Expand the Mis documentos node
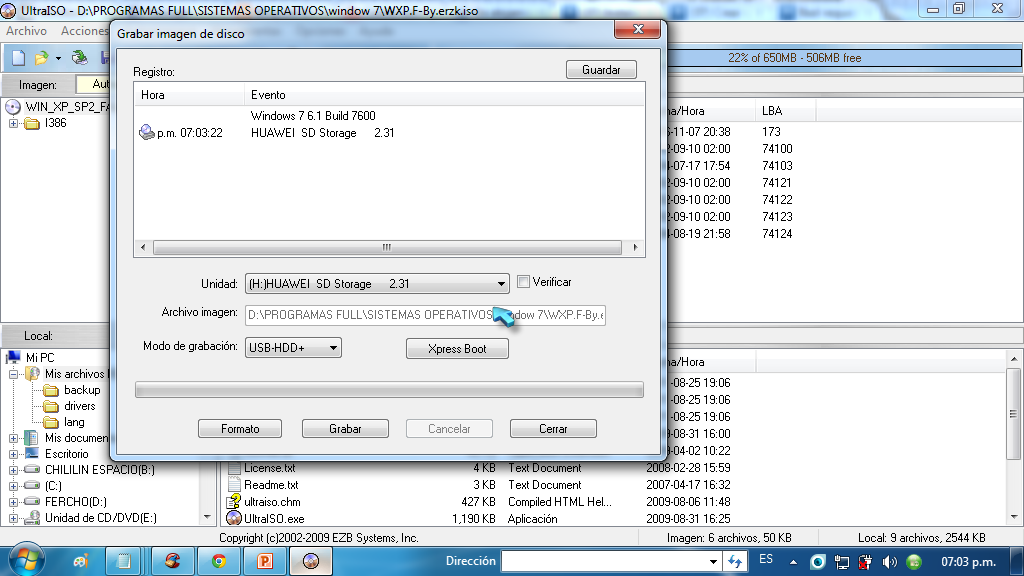 13,438
